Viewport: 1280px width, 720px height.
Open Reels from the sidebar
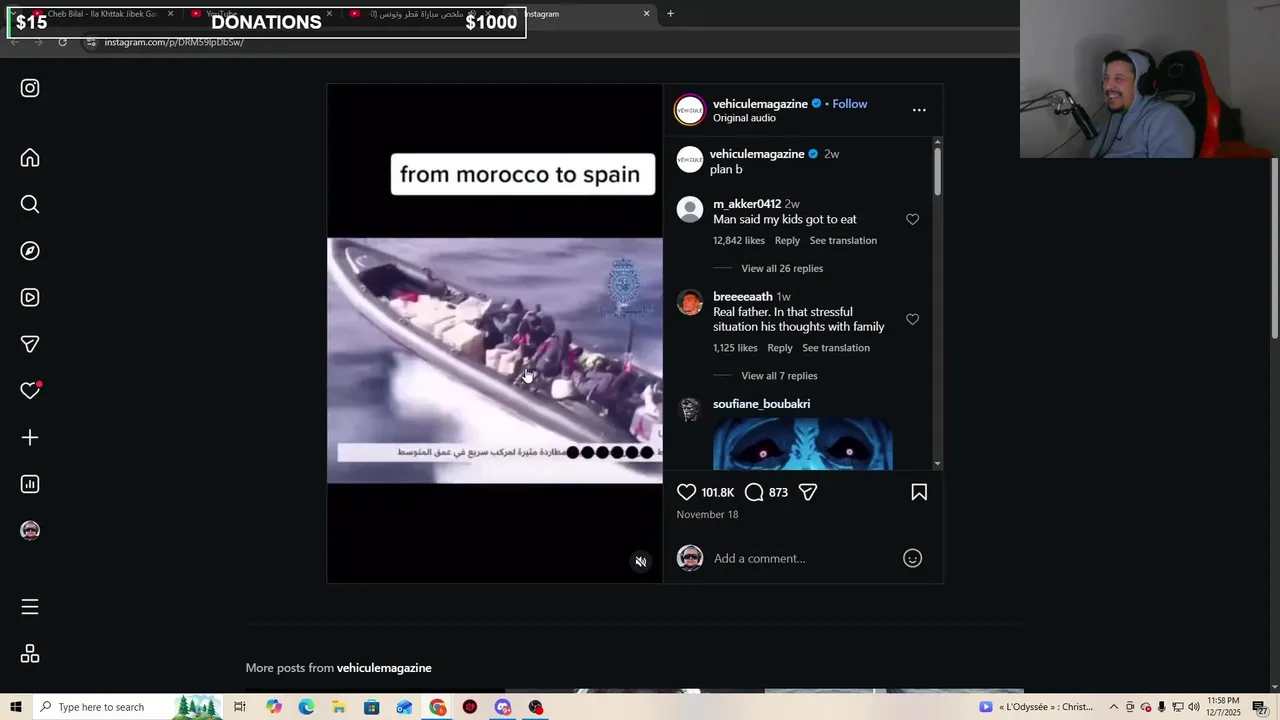click(30, 297)
